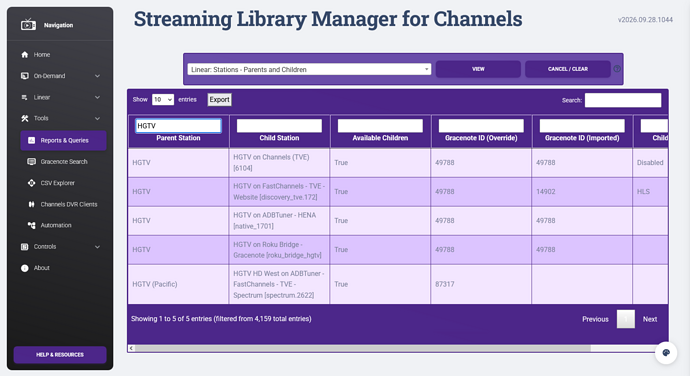Click the Export button
Viewport: 690px width, 376px height.
tap(219, 100)
